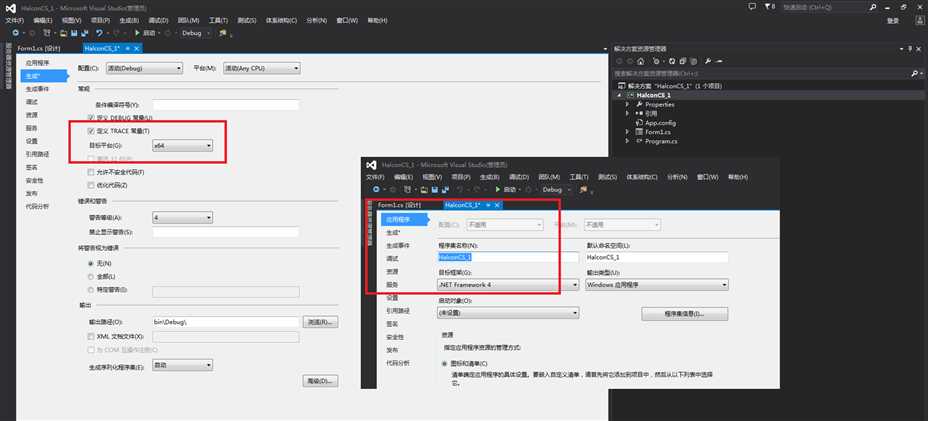Click 登录 sign-in link
The height and width of the screenshot is (421, 928).
(894, 21)
